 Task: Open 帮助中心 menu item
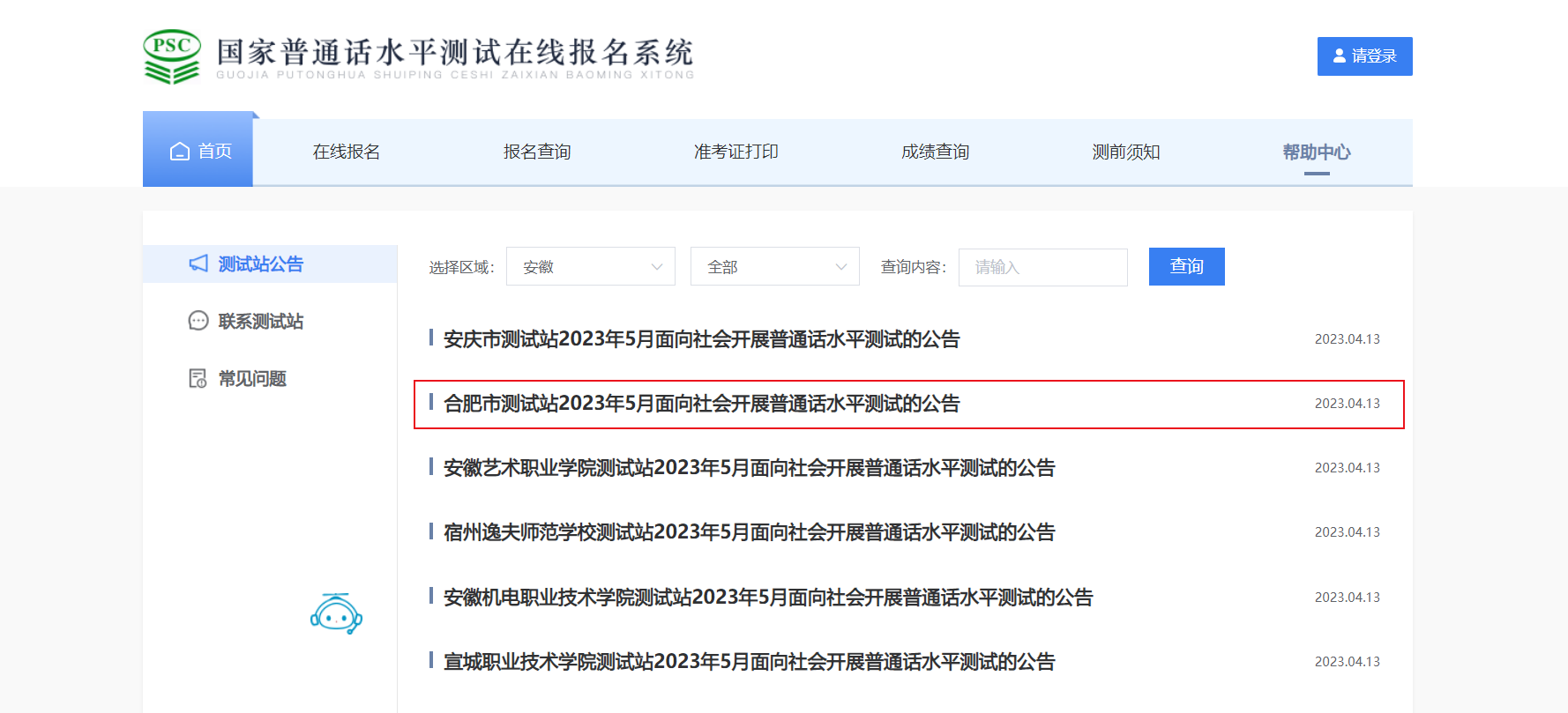(x=1317, y=152)
